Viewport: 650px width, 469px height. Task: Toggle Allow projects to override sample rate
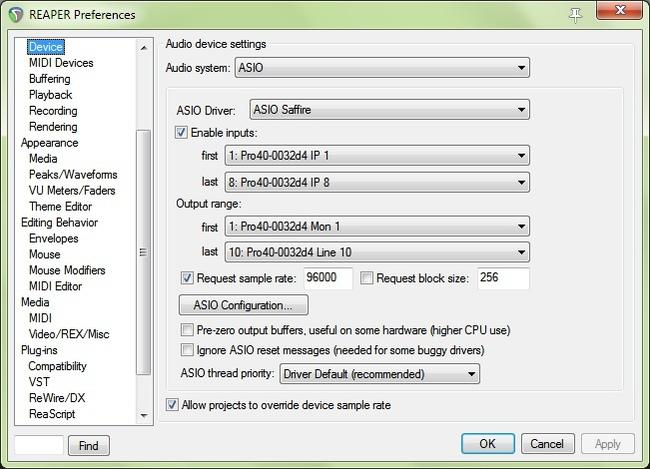(x=172, y=405)
